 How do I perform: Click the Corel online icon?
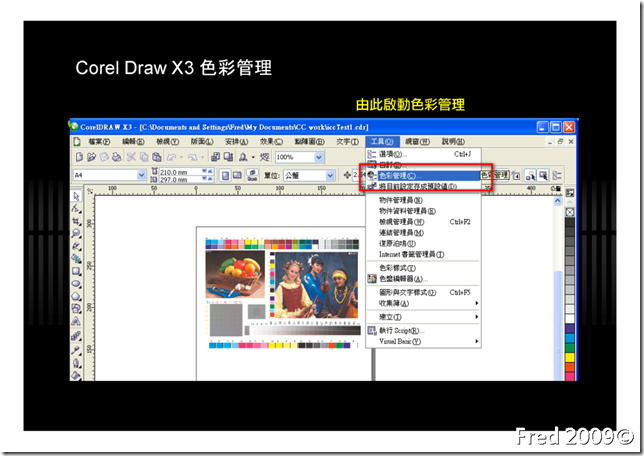(264, 157)
